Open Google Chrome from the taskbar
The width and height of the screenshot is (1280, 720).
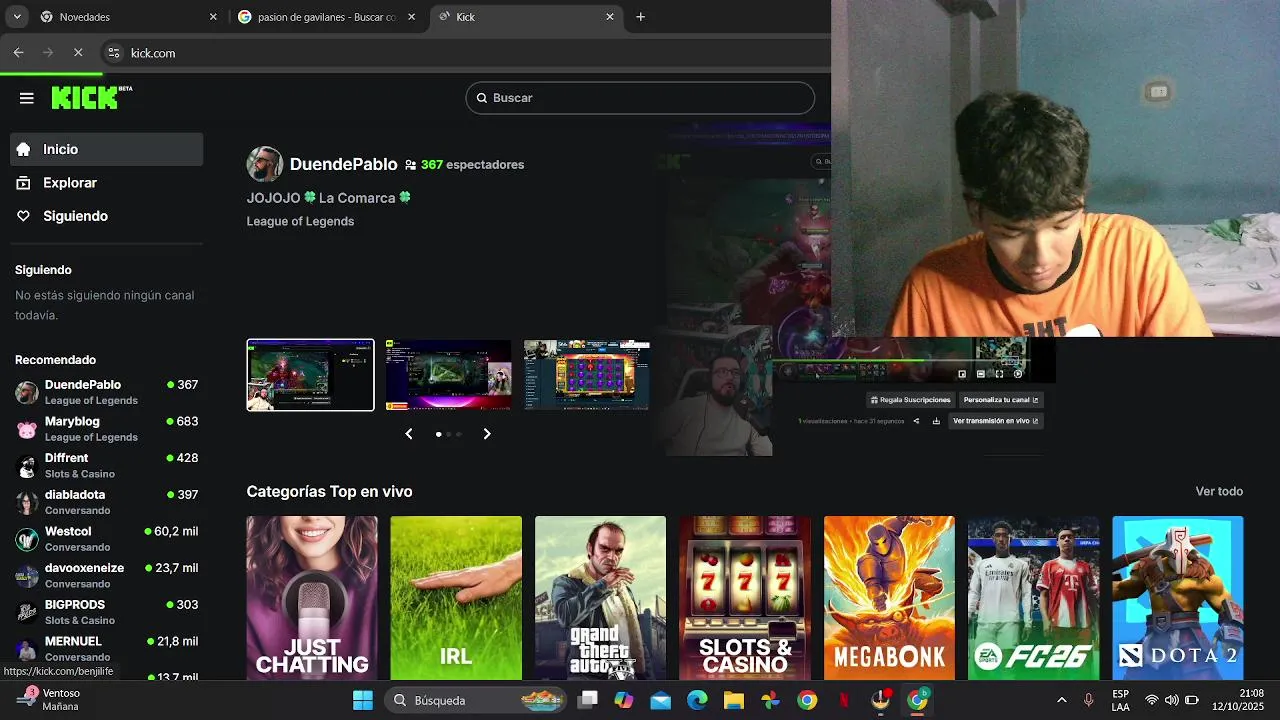[807, 700]
